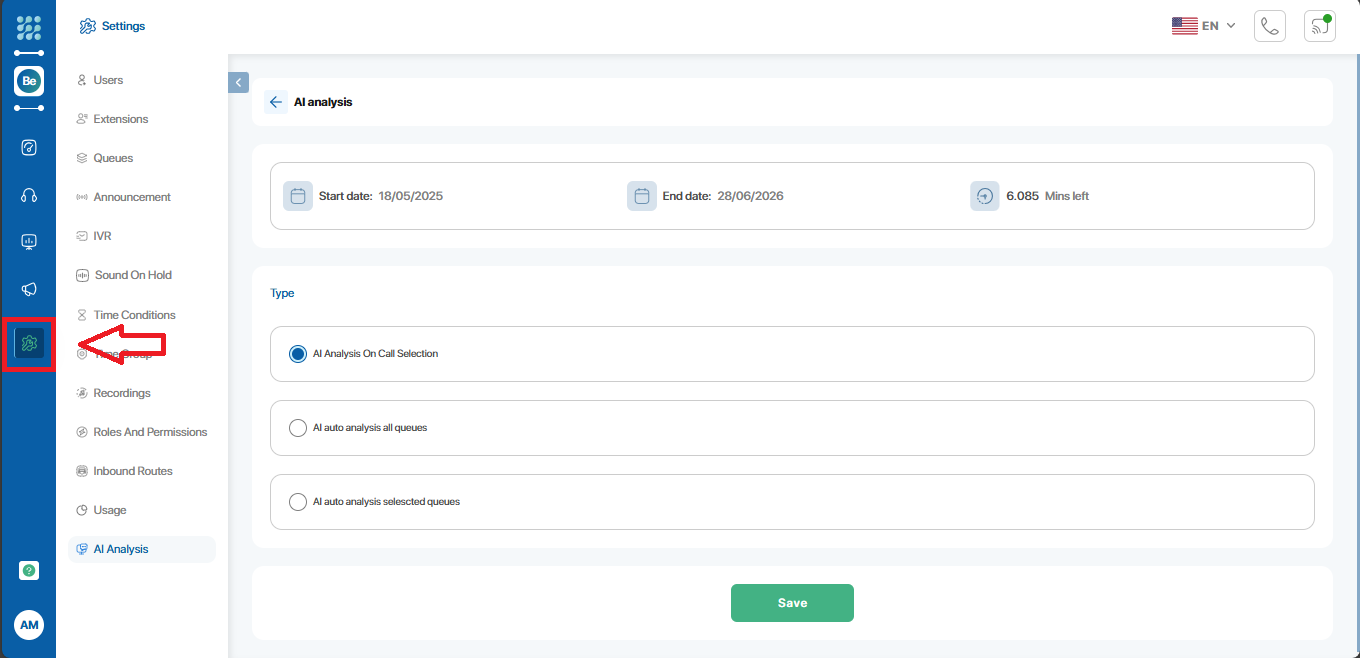Open the EN language dropdown
Image resolution: width=1360 pixels, height=658 pixels.
pos(1204,26)
